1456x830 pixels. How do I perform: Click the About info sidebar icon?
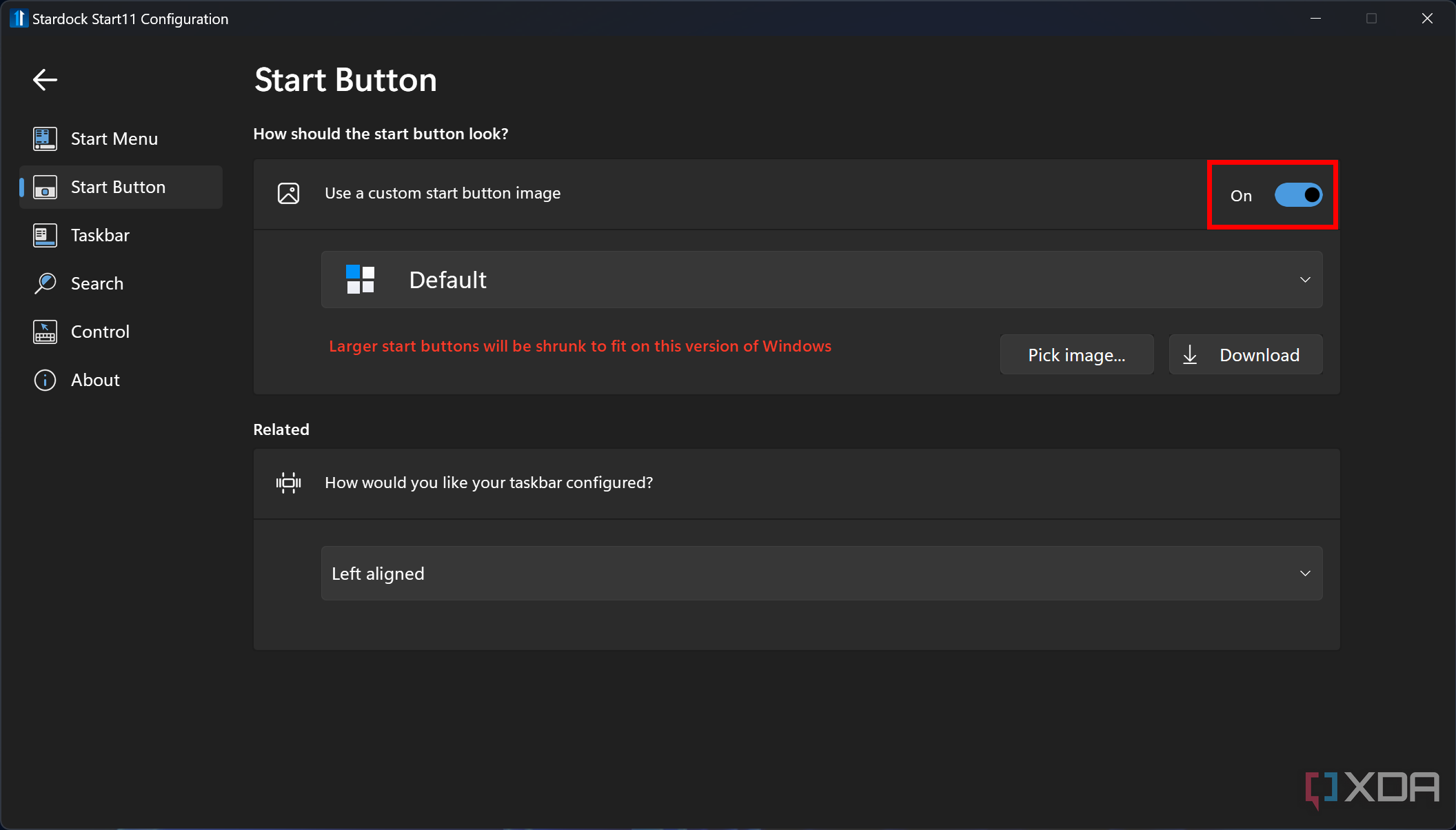(x=45, y=380)
